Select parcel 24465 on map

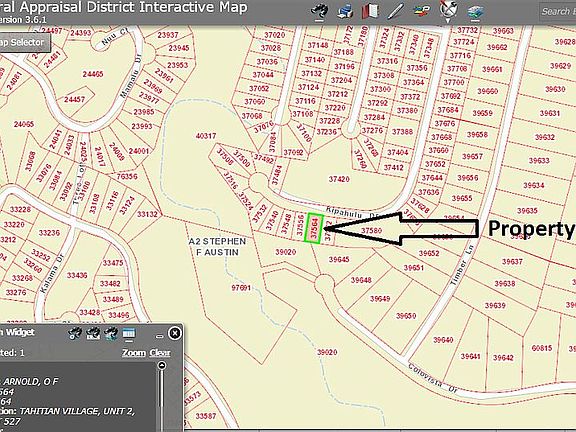[x=93, y=74]
